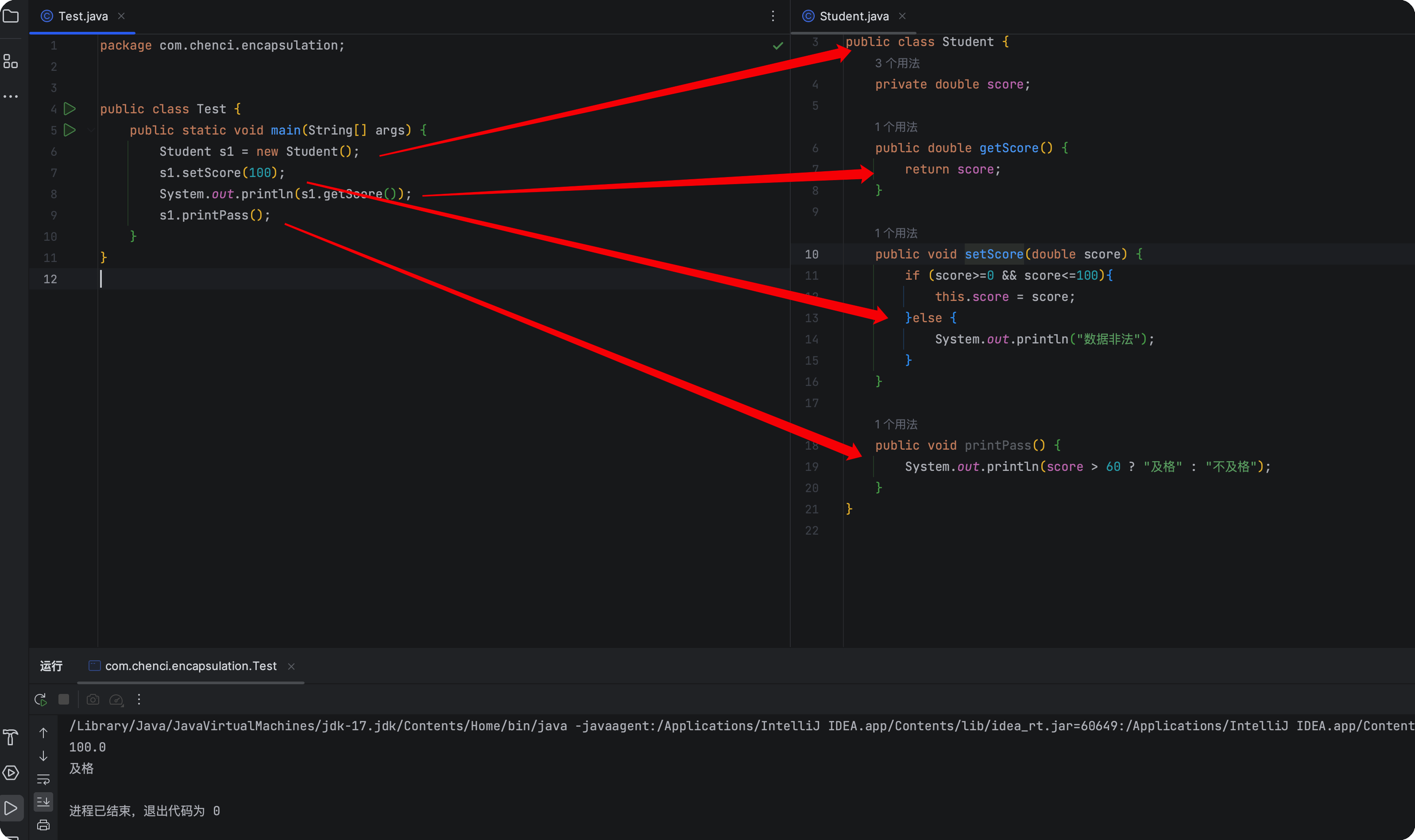The width and height of the screenshot is (1415, 840).
Task: Open the Project folder tool window
Action: coord(11,16)
